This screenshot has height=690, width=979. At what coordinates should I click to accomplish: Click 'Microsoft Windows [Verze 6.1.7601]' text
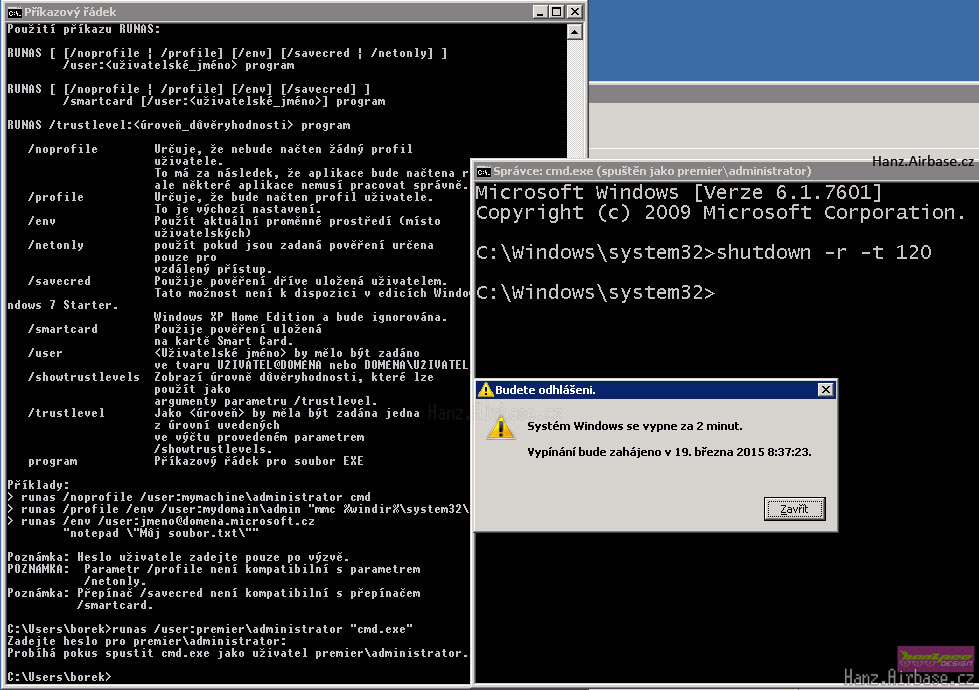pos(679,192)
